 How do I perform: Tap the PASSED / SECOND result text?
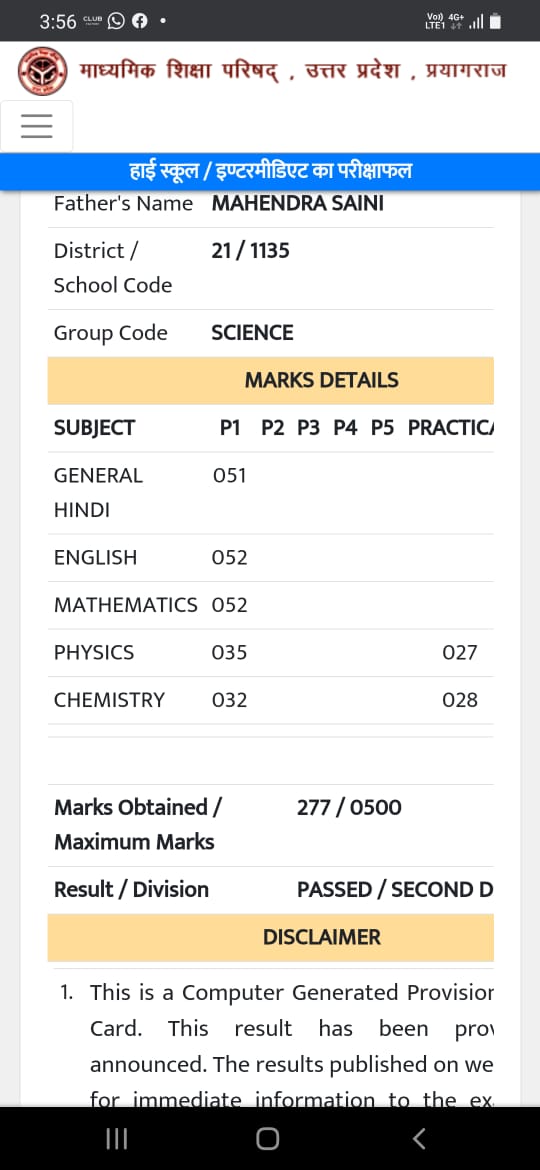tap(395, 889)
